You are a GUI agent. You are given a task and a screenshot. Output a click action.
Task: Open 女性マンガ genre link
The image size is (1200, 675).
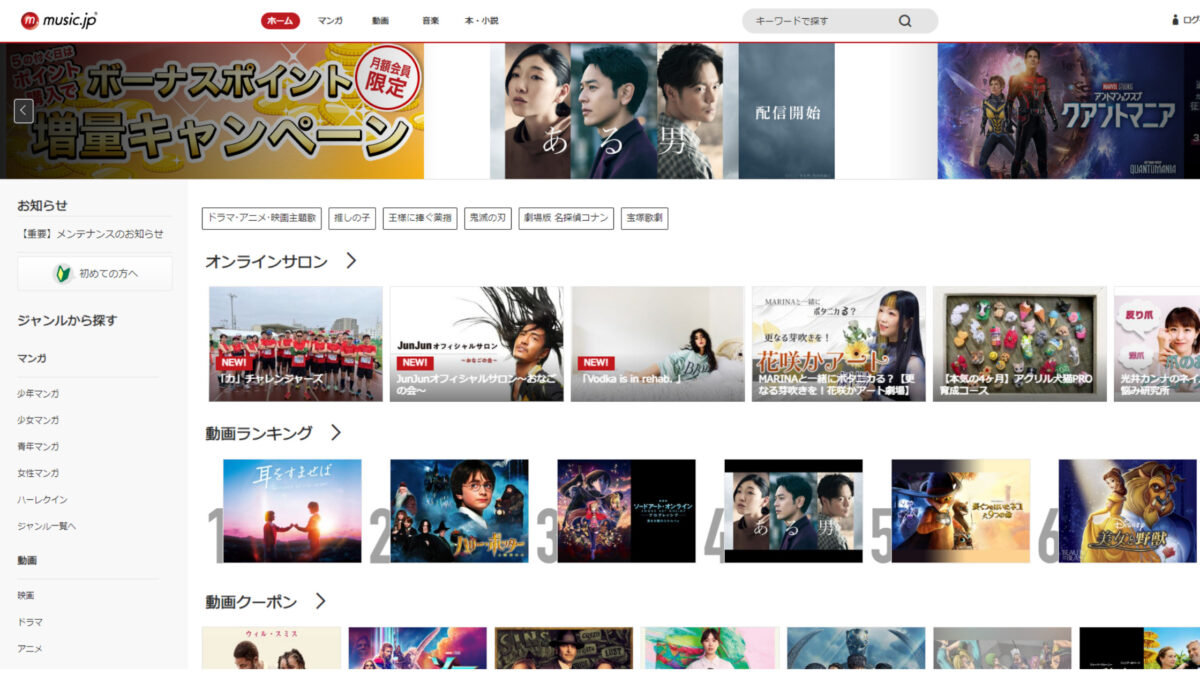point(38,473)
